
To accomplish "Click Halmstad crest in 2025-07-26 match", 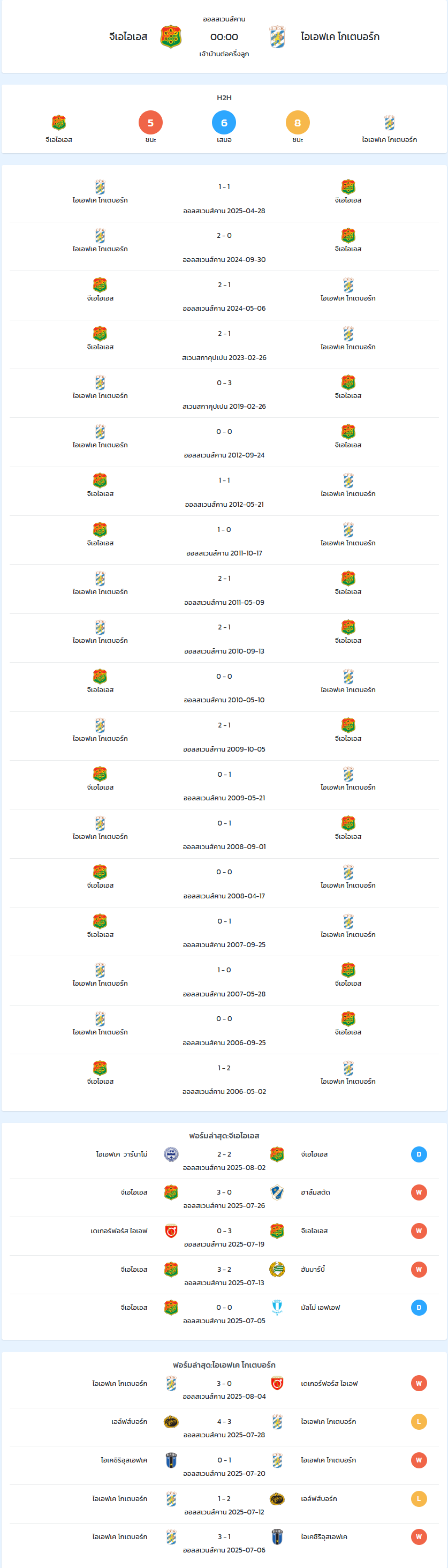I will point(277,1192).
